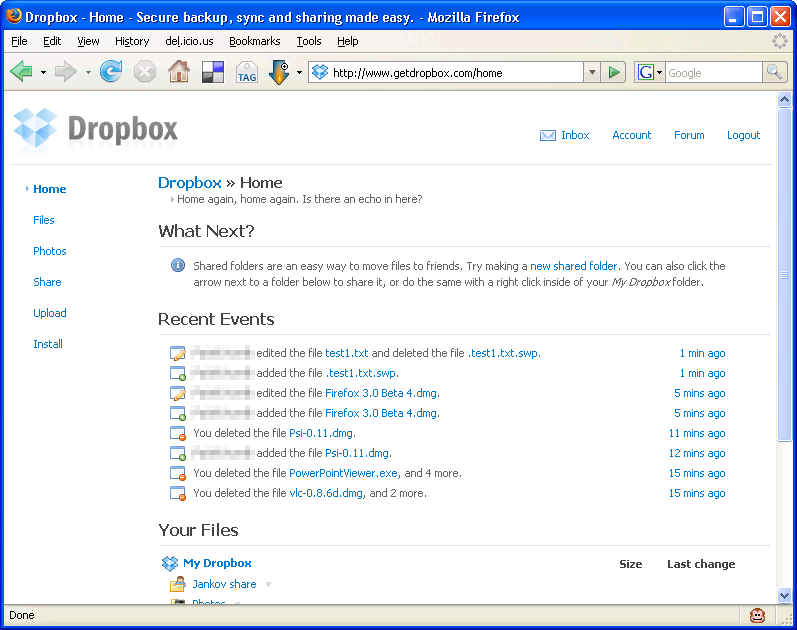This screenshot has height=630, width=797.
Task: Click the forward navigation arrow
Action: [x=66, y=72]
